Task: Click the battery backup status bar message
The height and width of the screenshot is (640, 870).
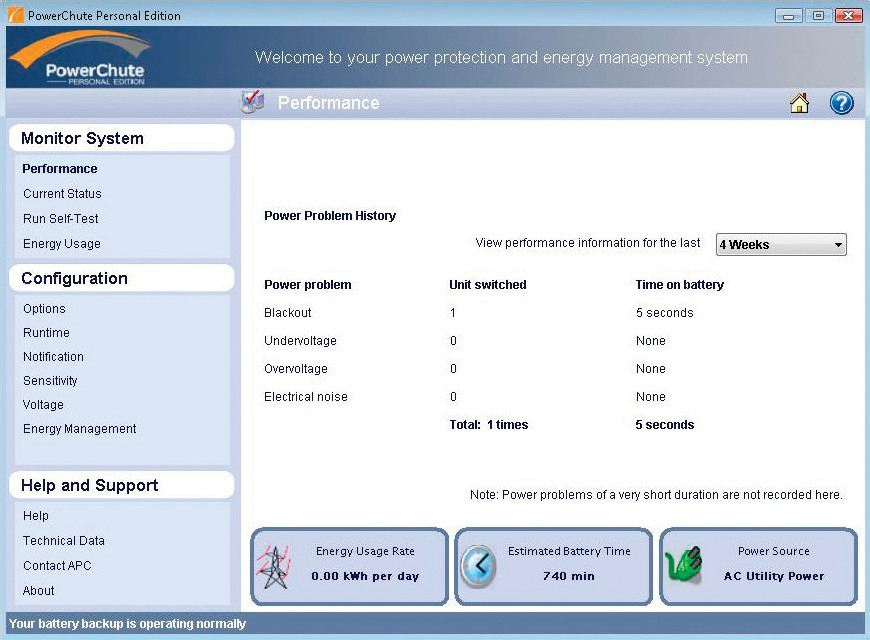Action: pyautogui.click(x=127, y=624)
